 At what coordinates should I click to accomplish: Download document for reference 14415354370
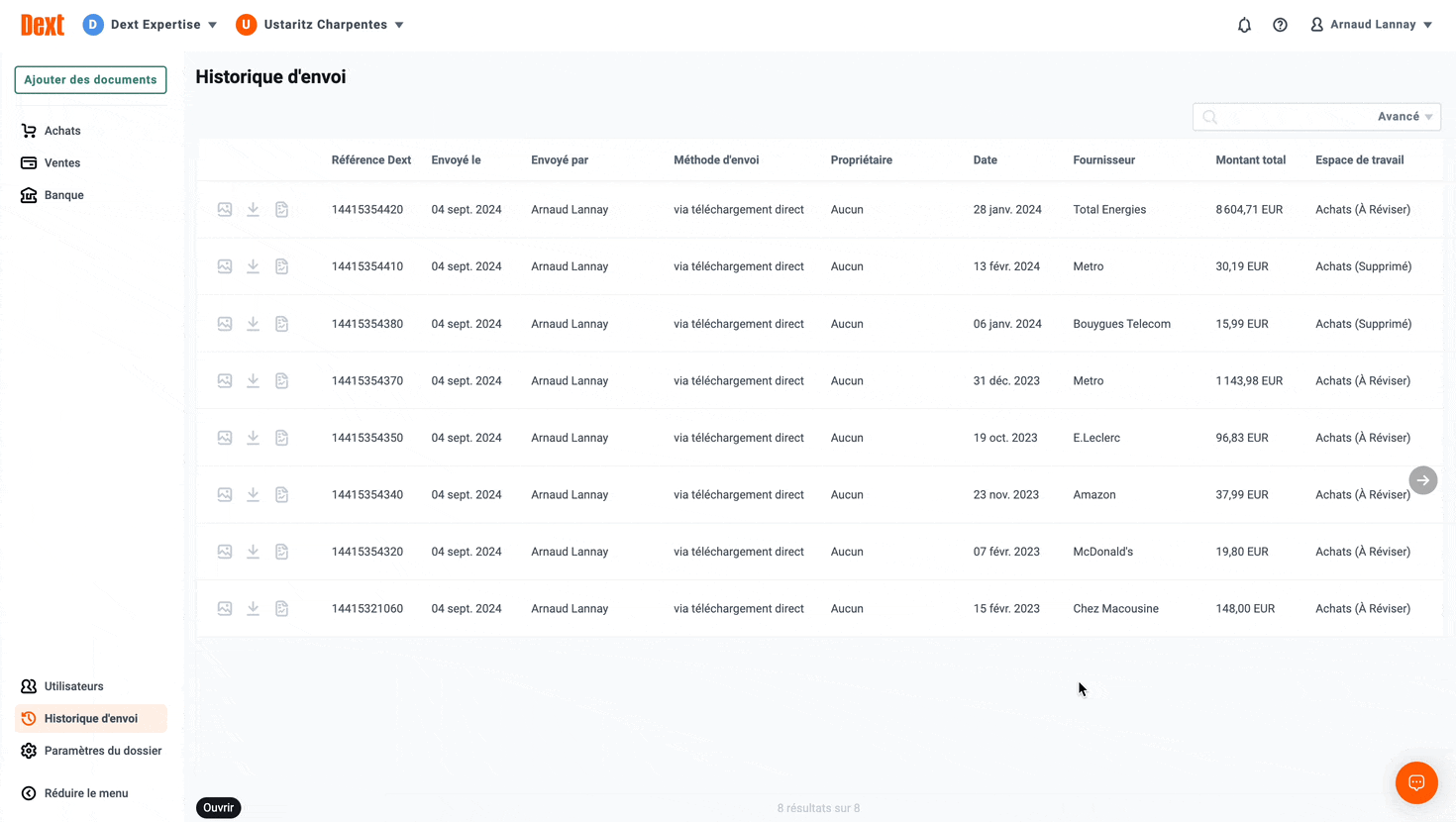[x=254, y=380]
